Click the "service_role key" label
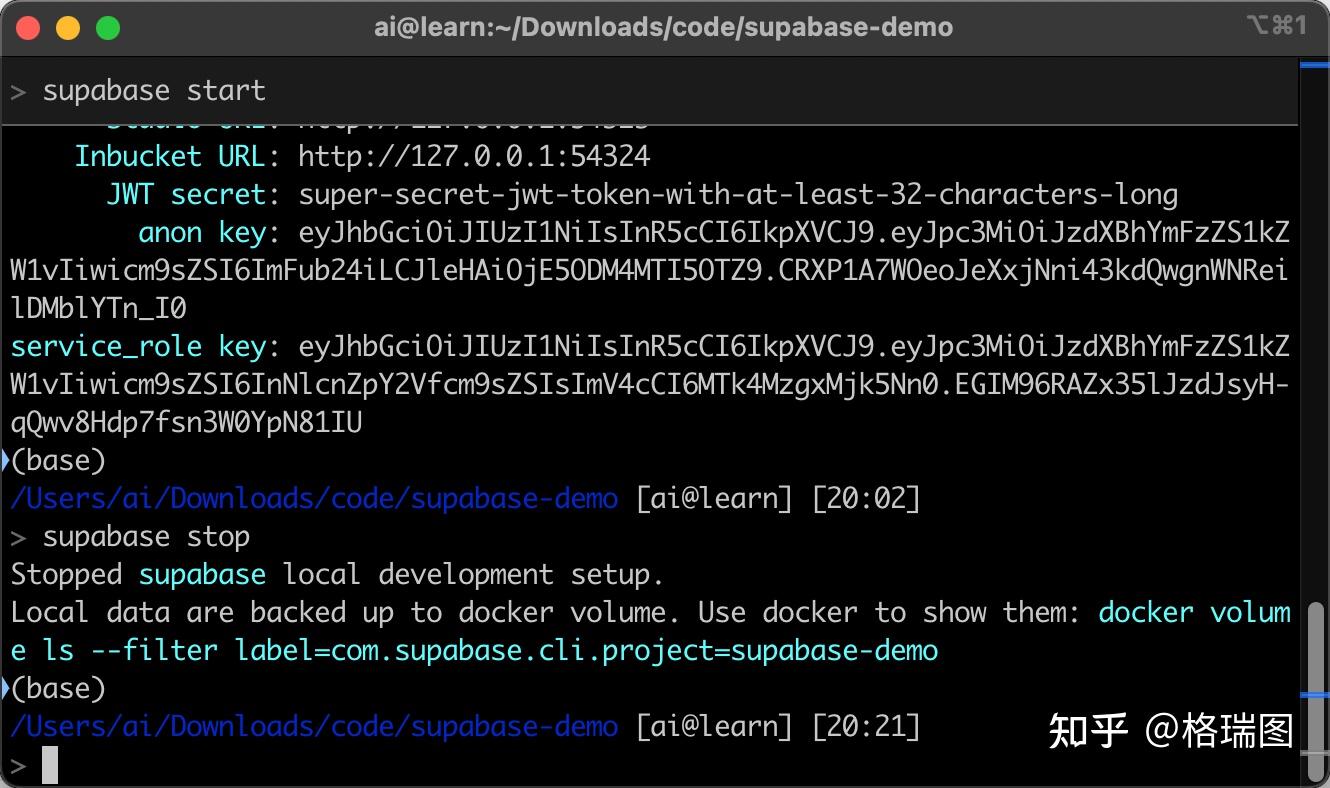This screenshot has width=1330, height=788. [x=138, y=347]
